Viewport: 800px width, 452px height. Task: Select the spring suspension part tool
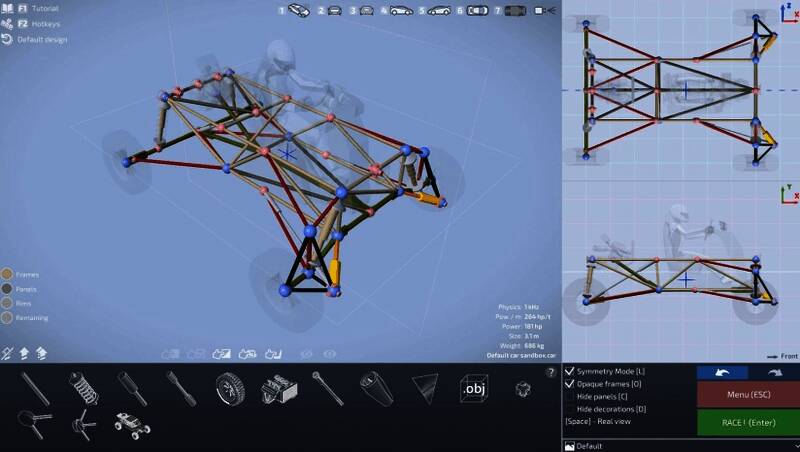coord(82,388)
